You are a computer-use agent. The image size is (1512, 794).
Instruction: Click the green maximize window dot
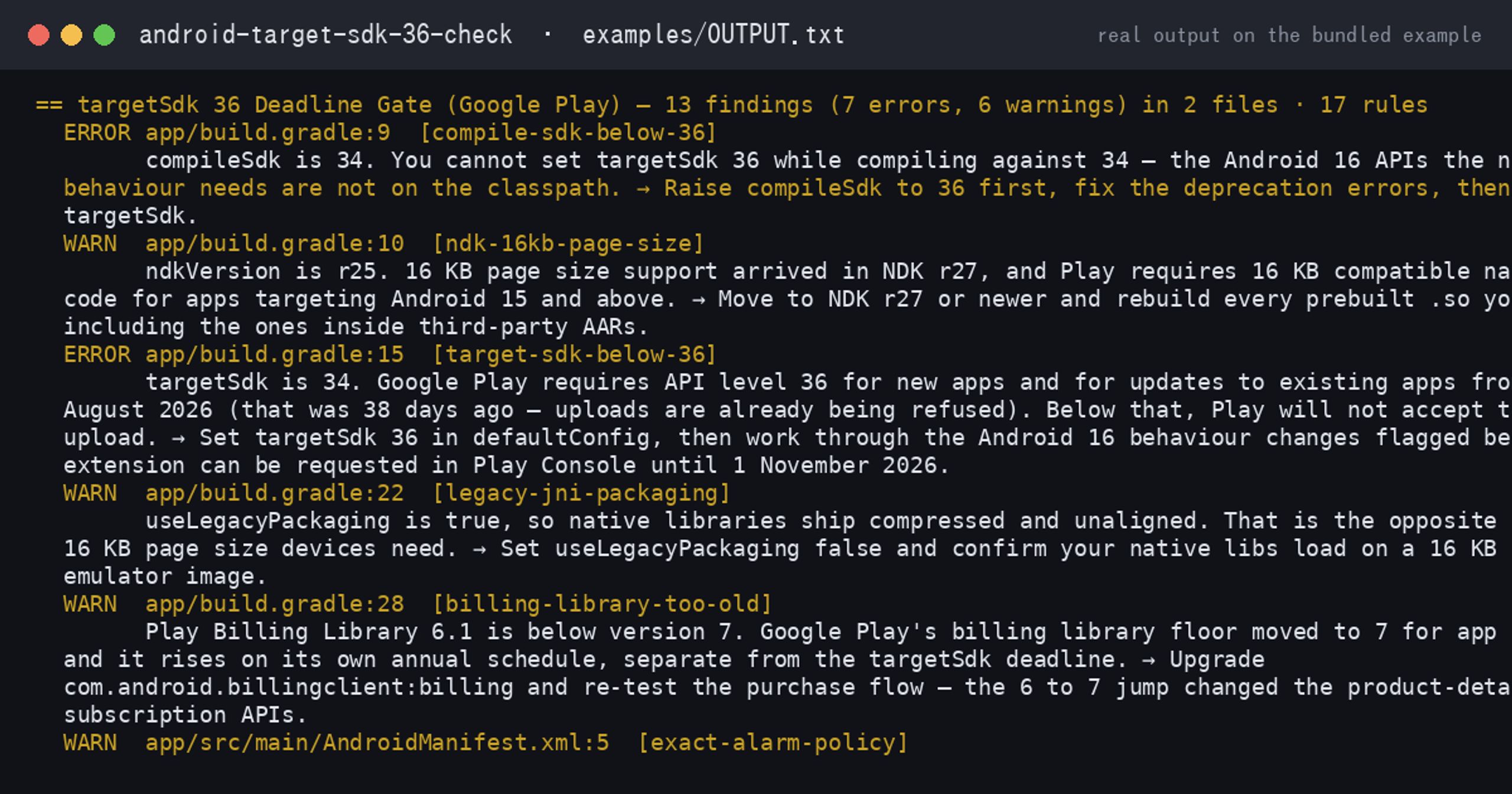[x=105, y=35]
